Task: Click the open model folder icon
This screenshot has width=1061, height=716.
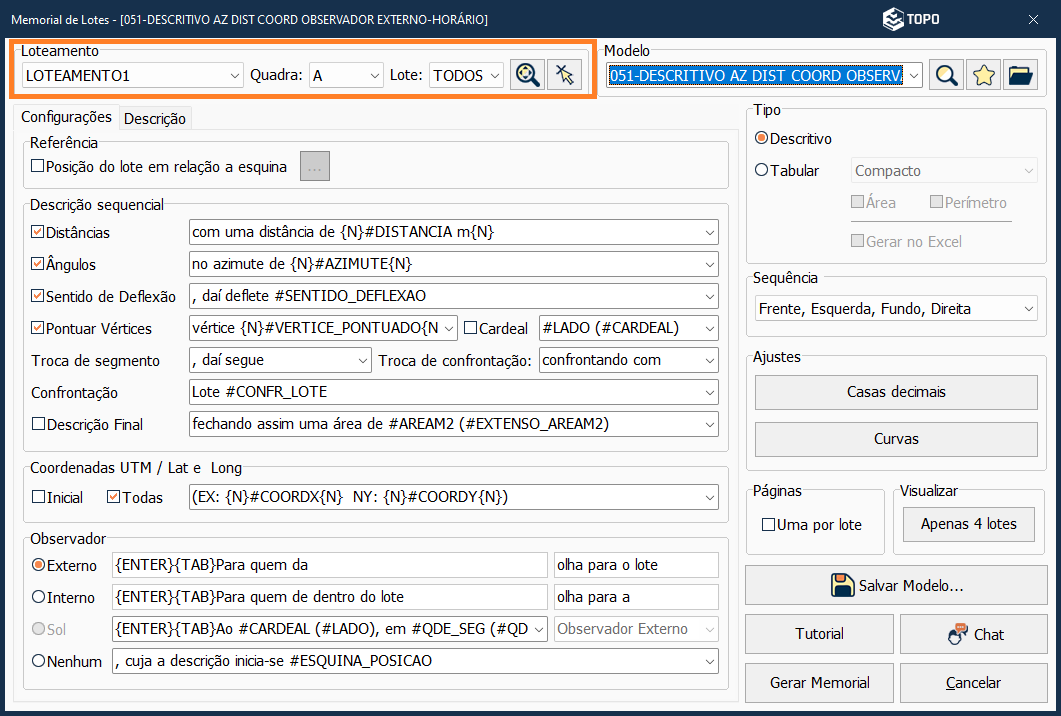Action: coord(1020,75)
